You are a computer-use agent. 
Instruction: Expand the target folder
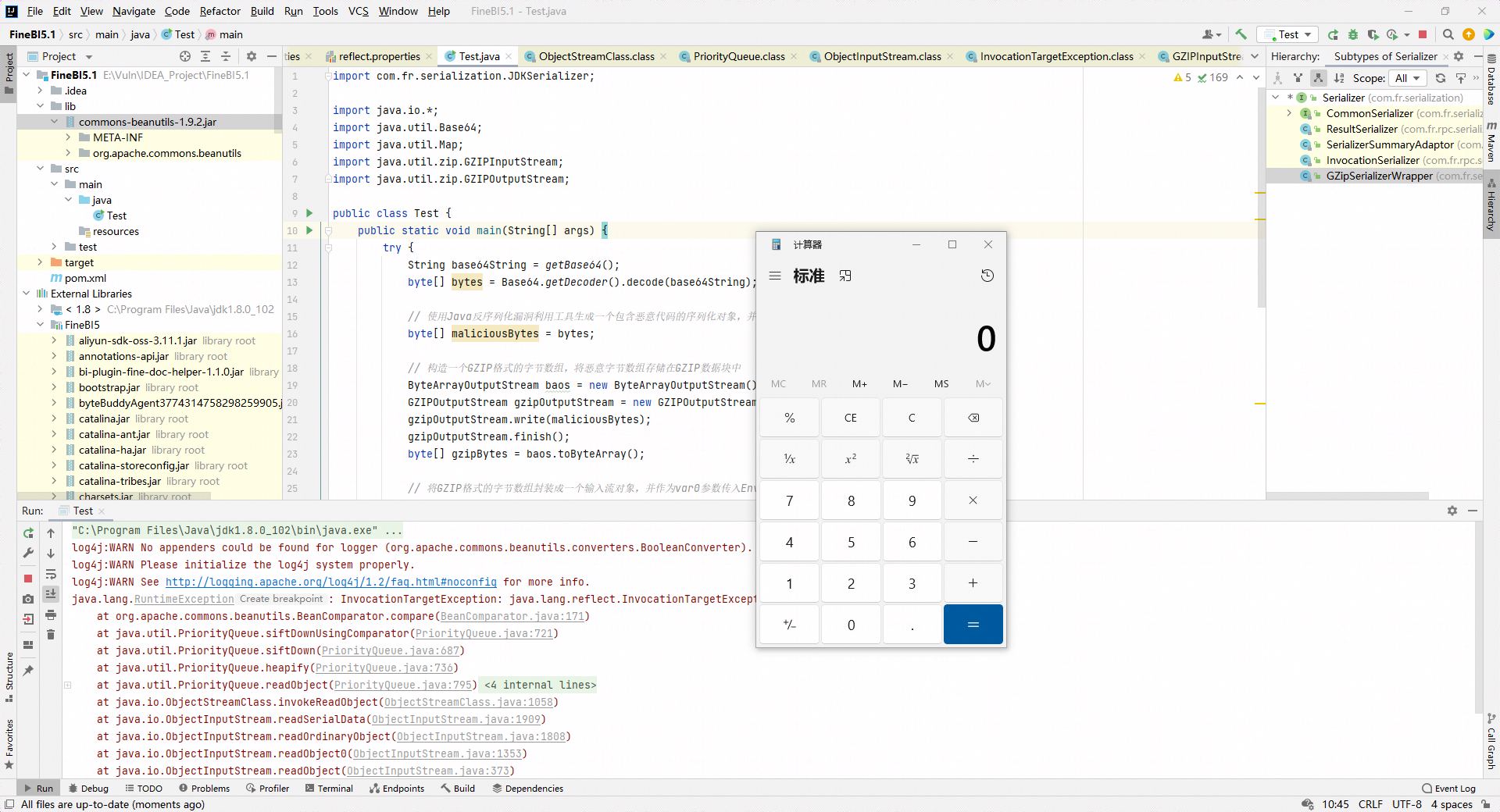(40, 262)
